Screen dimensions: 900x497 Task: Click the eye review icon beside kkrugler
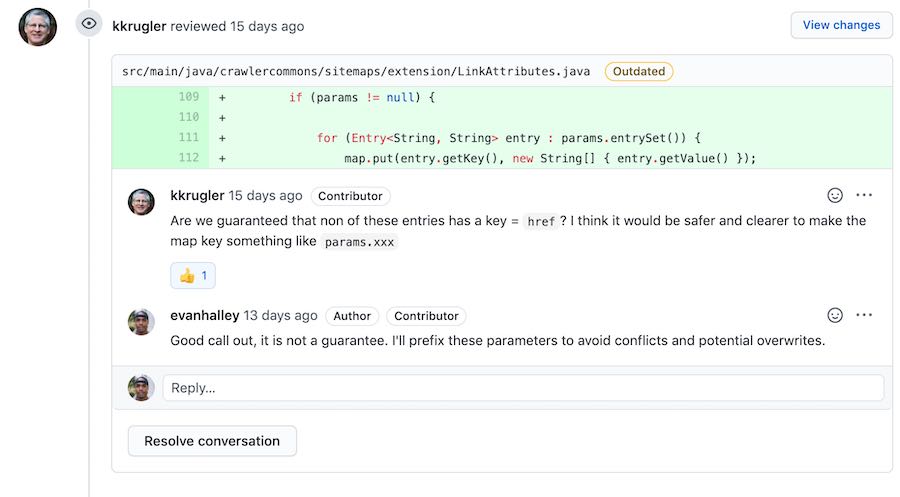[x=88, y=24]
